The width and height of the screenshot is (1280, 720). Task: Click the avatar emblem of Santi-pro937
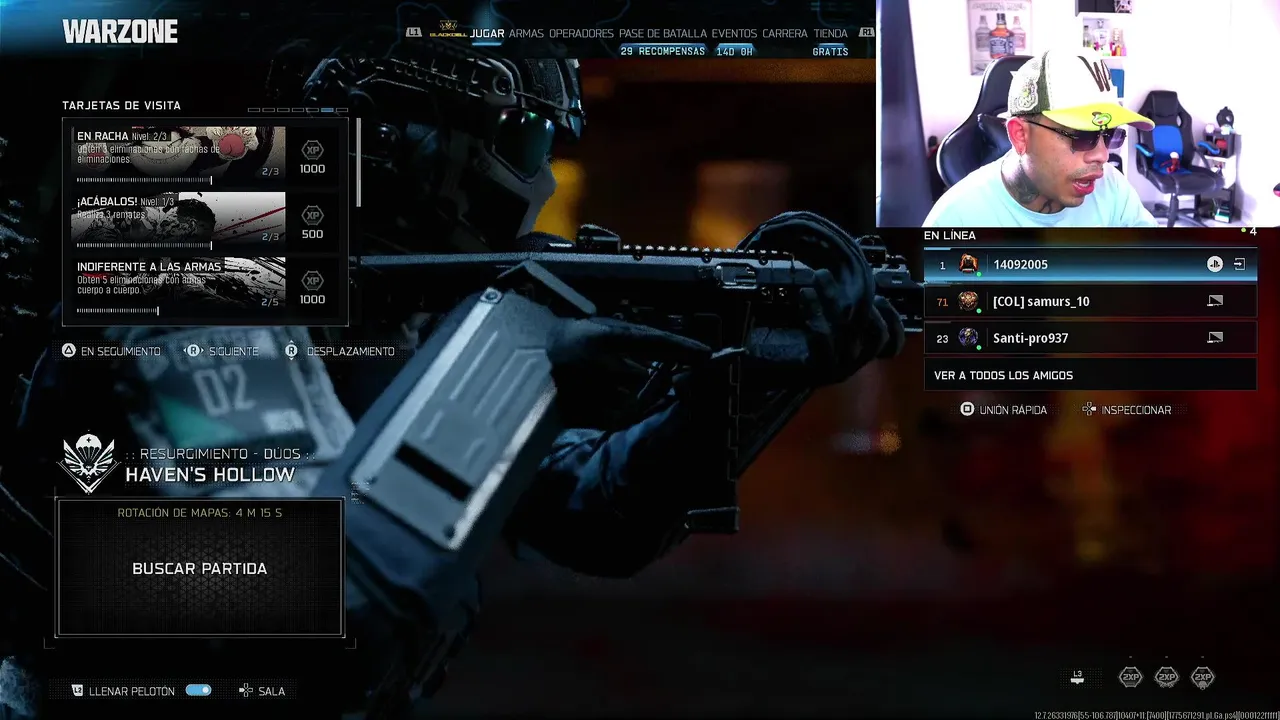pyautogui.click(x=968, y=338)
